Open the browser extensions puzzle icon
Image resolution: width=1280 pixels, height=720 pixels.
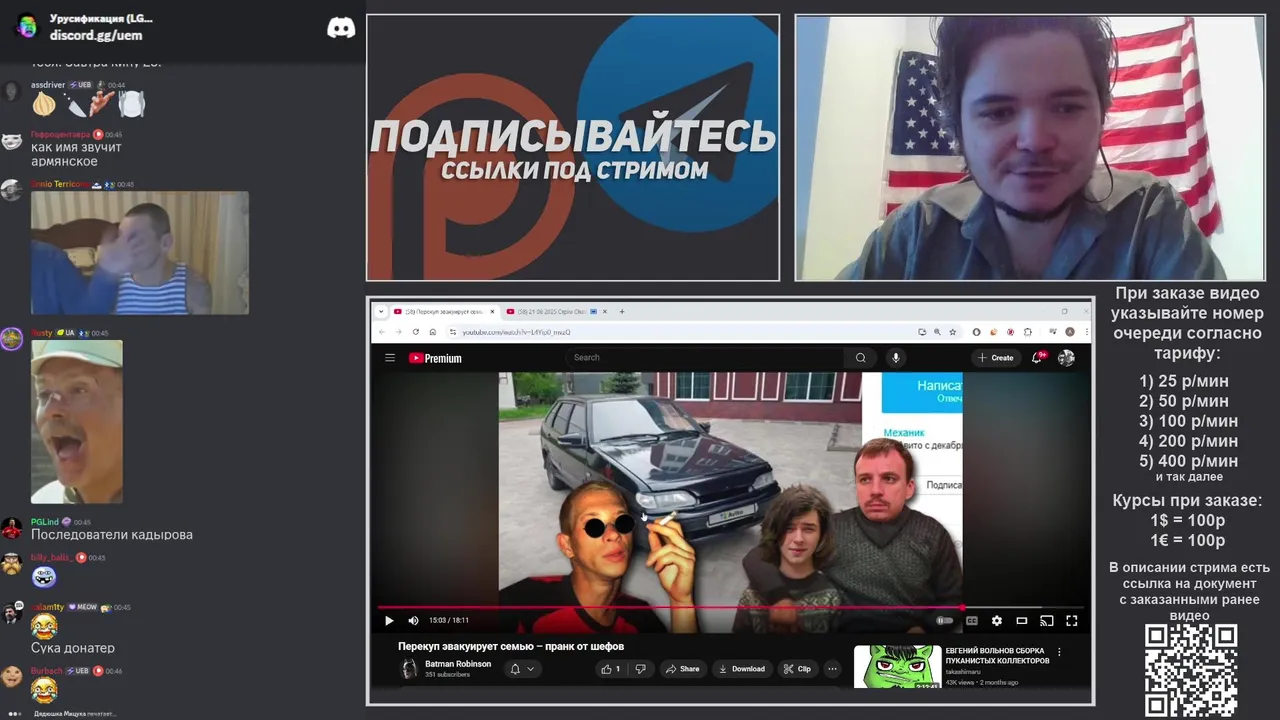coord(1028,332)
